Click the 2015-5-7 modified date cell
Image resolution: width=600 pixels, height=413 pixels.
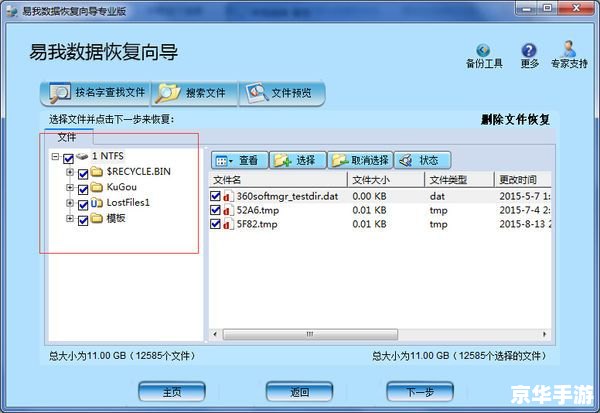pos(525,196)
